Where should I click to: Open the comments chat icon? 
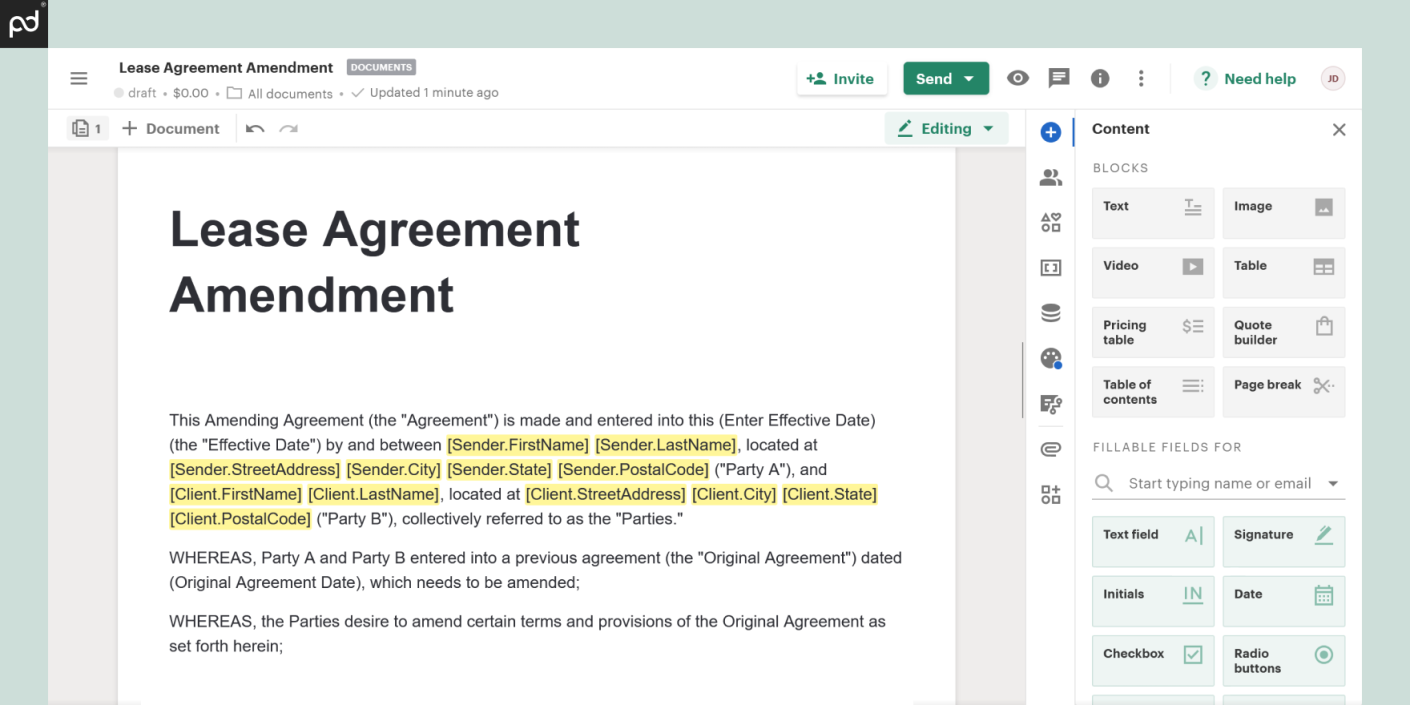(1059, 78)
